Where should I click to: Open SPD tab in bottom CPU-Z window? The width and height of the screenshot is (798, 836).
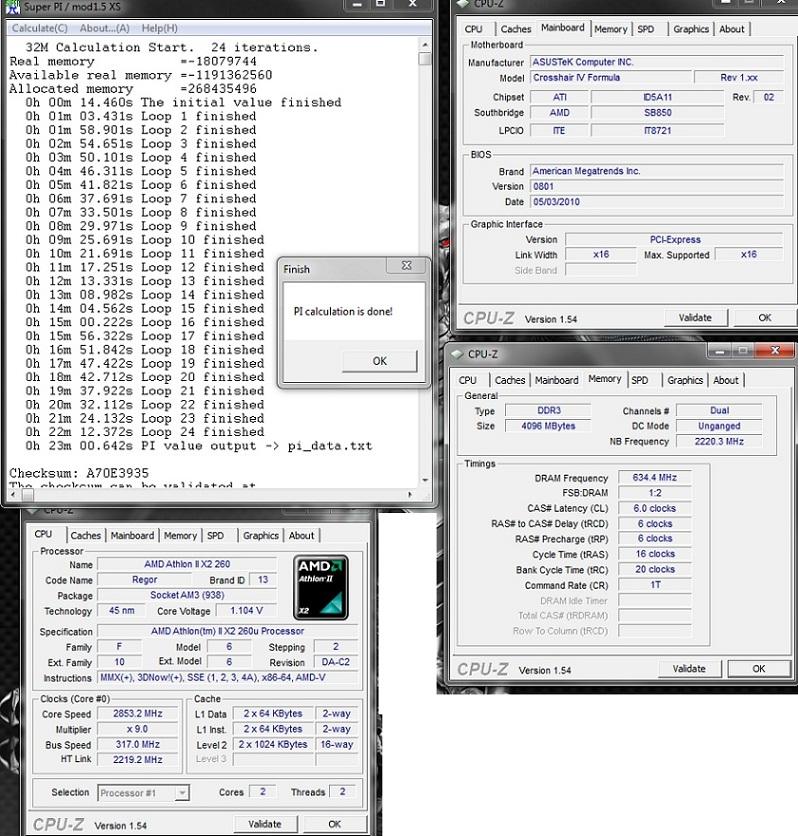pyautogui.click(x=215, y=535)
